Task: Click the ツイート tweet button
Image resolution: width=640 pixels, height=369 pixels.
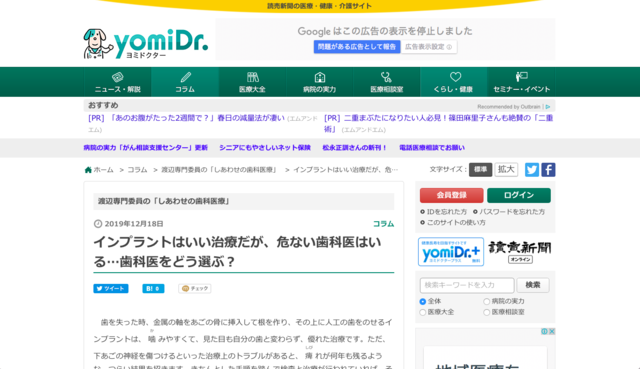Action: point(111,289)
